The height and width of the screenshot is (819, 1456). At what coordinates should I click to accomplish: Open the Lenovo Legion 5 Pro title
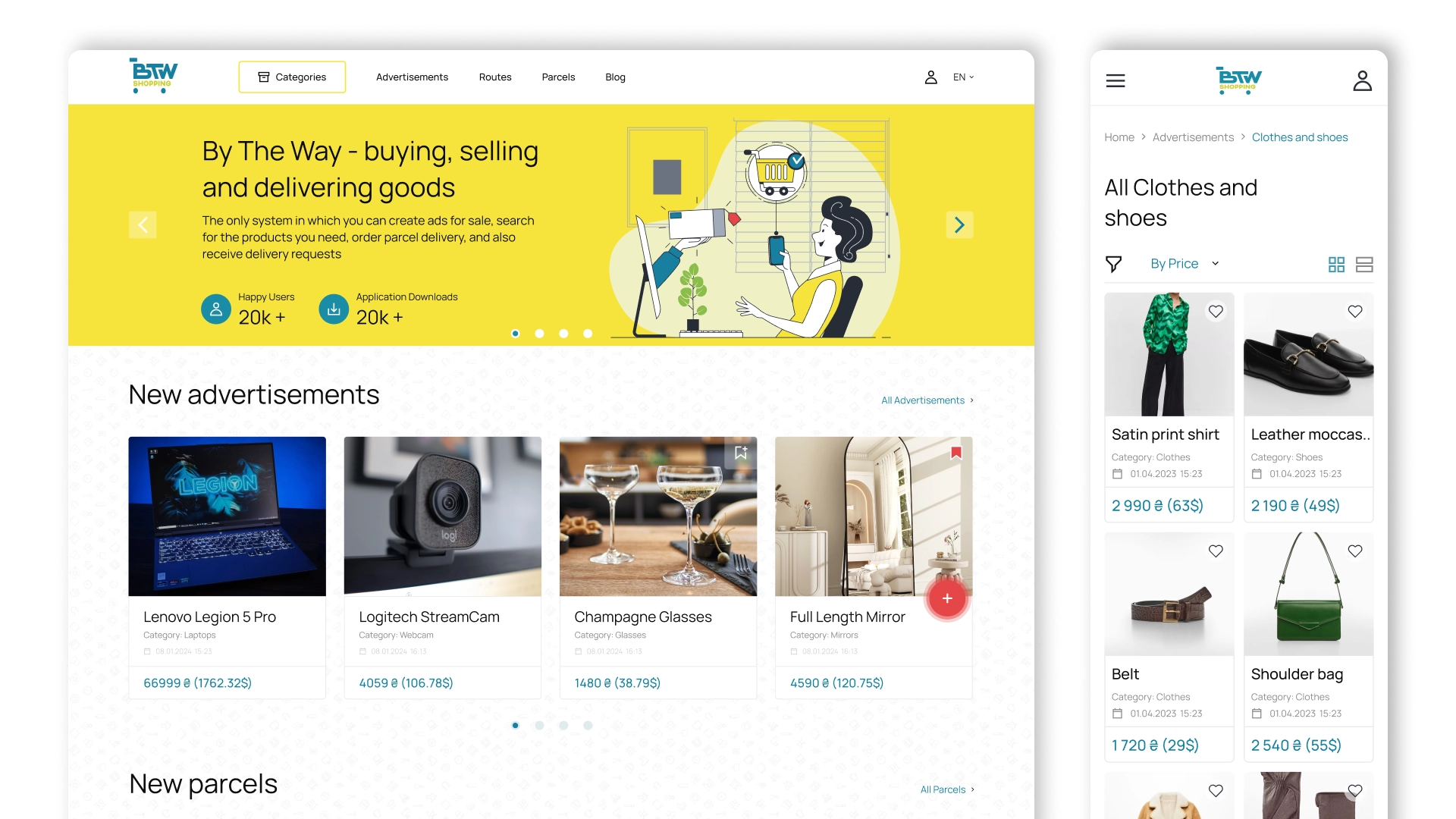(209, 617)
